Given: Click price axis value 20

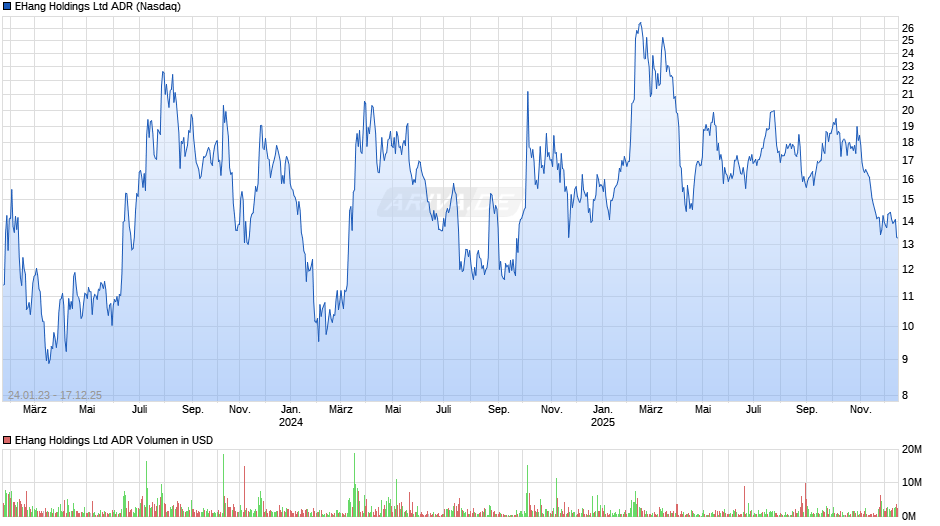Looking at the screenshot, I should click(908, 110).
